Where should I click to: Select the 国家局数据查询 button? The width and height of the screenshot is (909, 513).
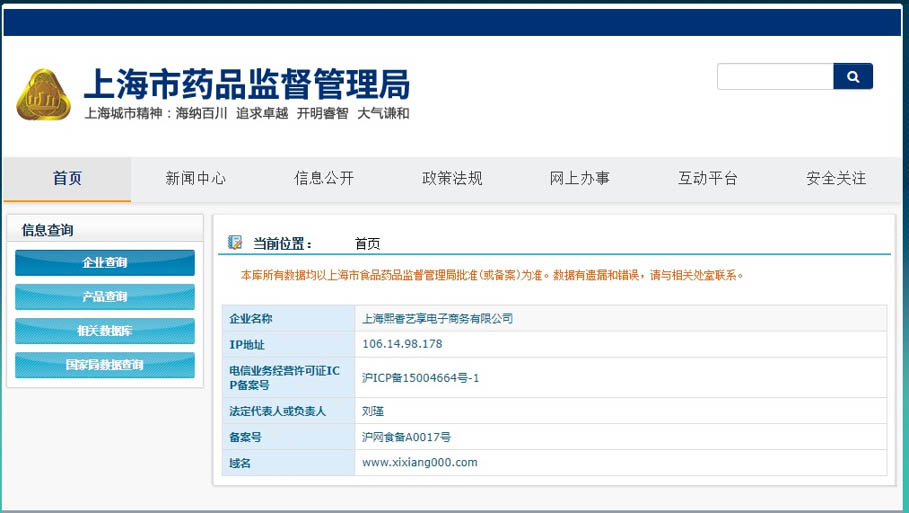click(105, 365)
